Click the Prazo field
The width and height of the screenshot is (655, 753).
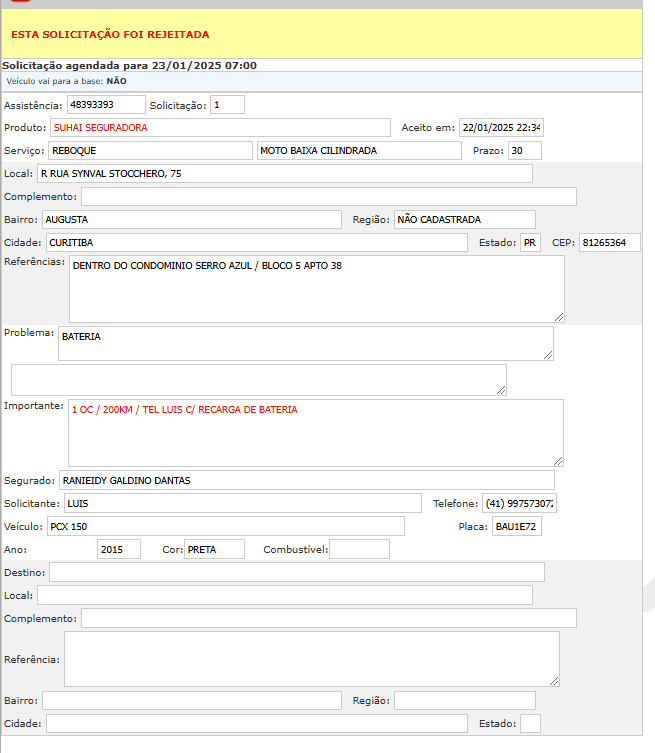tap(524, 151)
